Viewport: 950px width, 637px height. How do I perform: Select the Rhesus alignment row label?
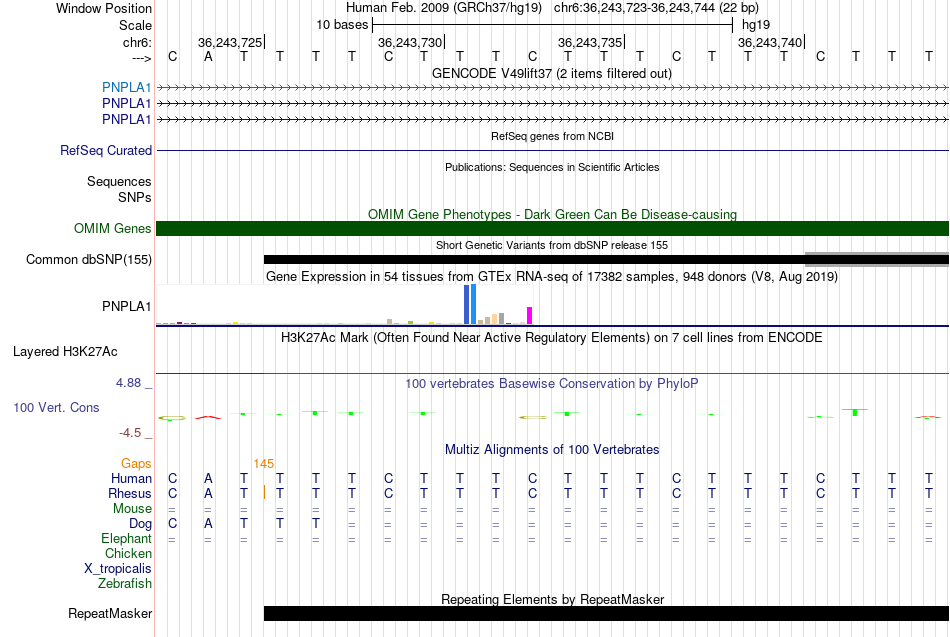click(130, 494)
